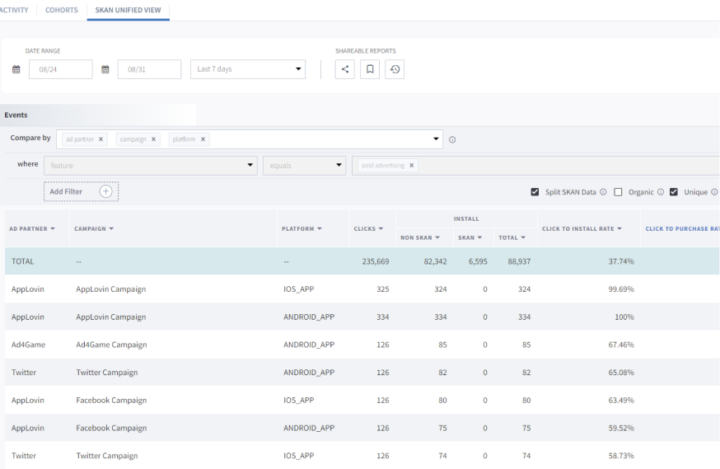Click info icon next to Compare by field
This screenshot has height=469, width=720.
(x=452, y=140)
